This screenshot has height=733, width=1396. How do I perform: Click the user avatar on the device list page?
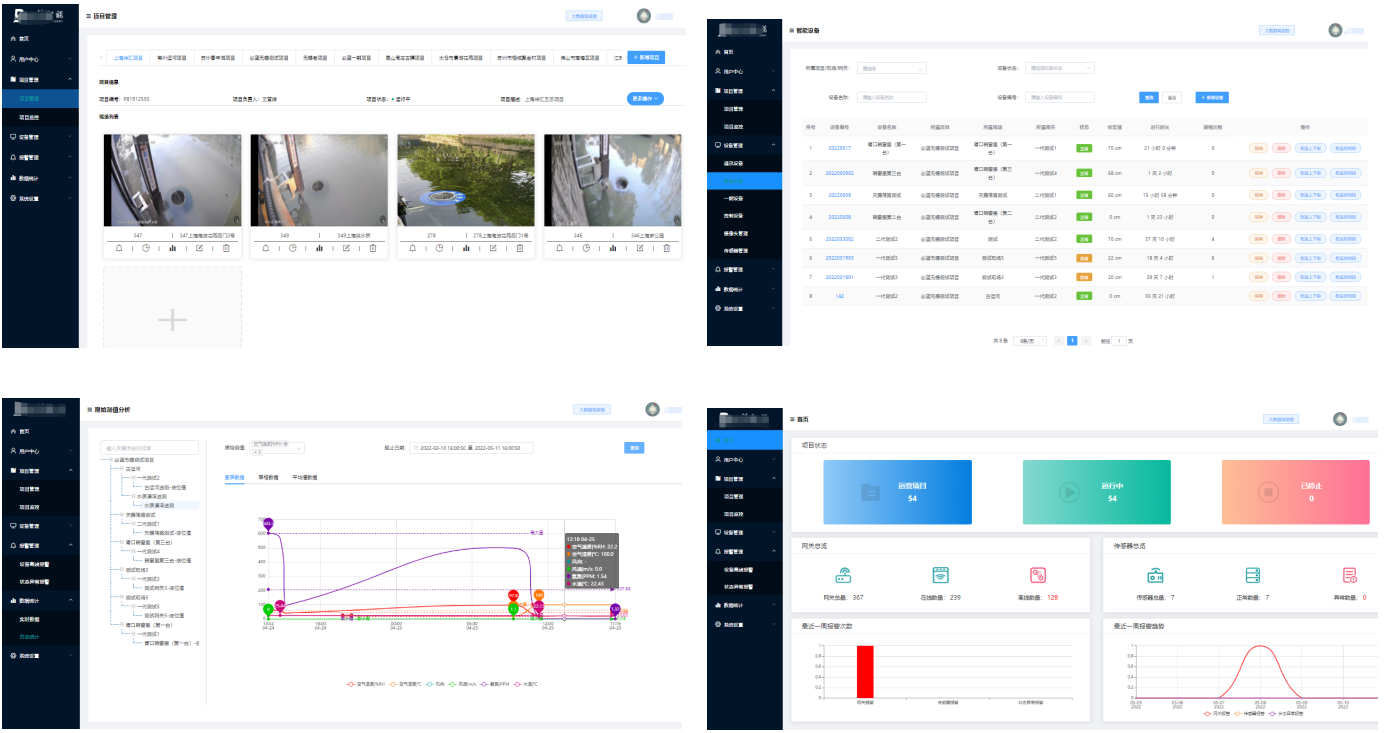[1335, 31]
